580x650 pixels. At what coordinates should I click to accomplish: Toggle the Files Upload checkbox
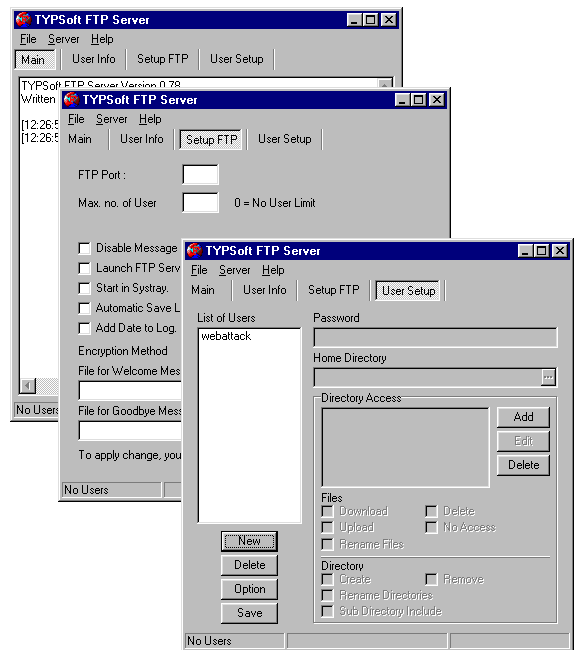pos(328,527)
